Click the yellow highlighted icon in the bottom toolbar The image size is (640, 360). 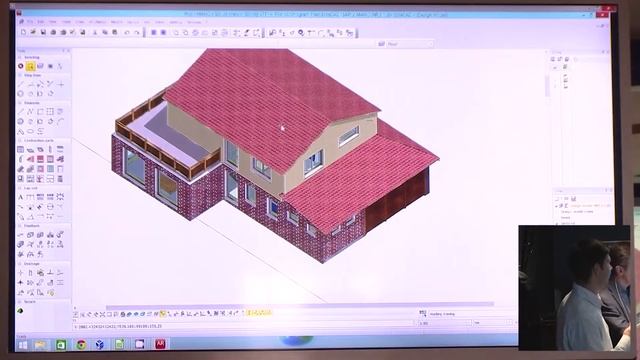point(163,313)
